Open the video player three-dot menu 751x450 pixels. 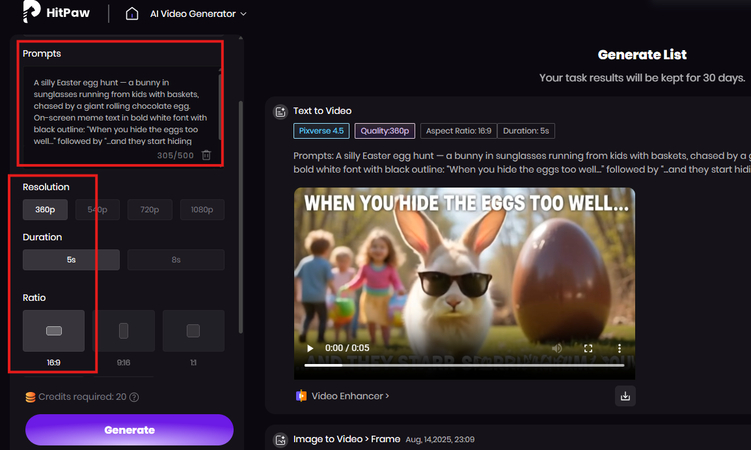point(619,348)
